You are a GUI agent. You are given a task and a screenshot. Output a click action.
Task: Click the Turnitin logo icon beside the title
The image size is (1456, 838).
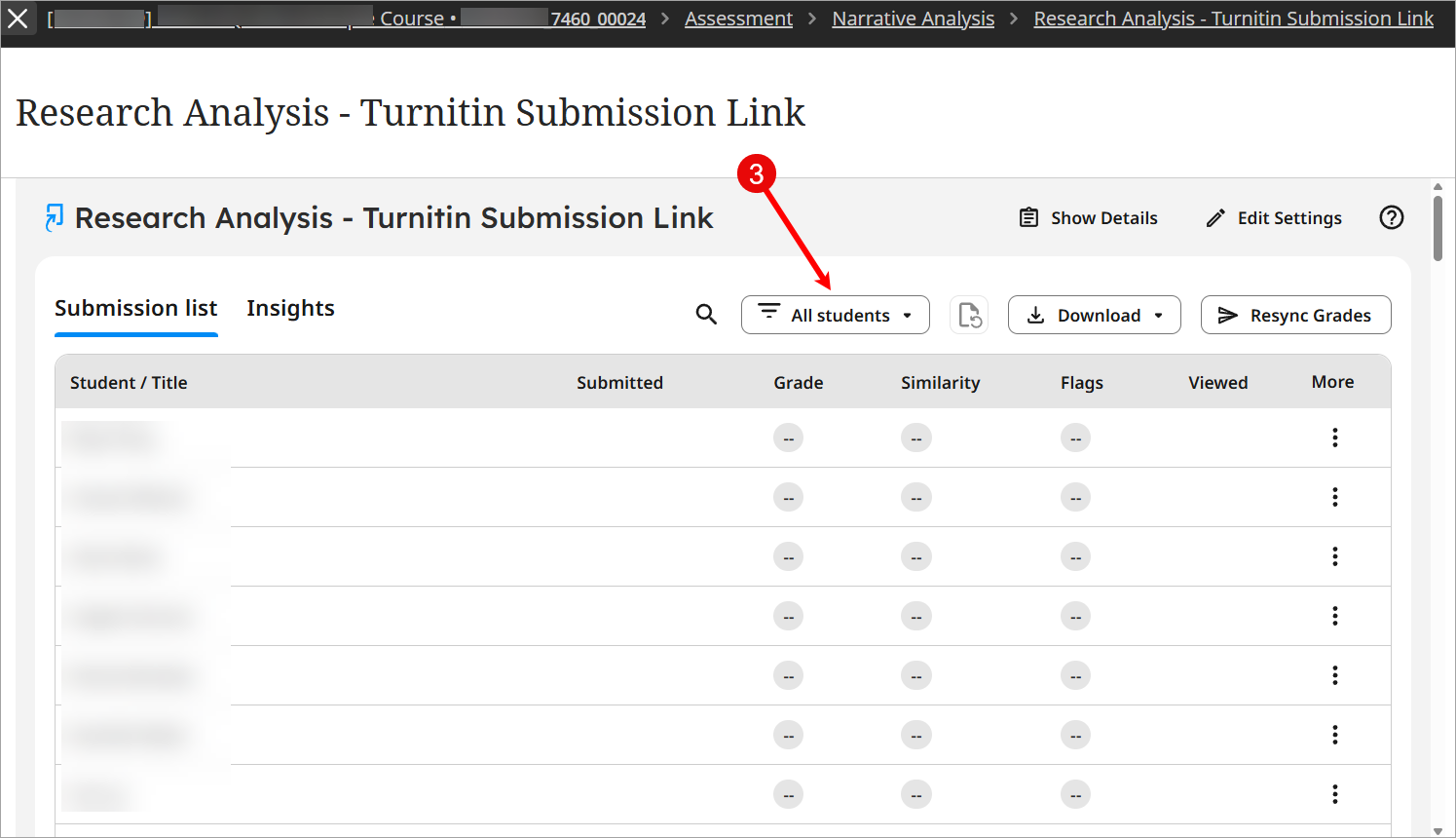coord(55,217)
